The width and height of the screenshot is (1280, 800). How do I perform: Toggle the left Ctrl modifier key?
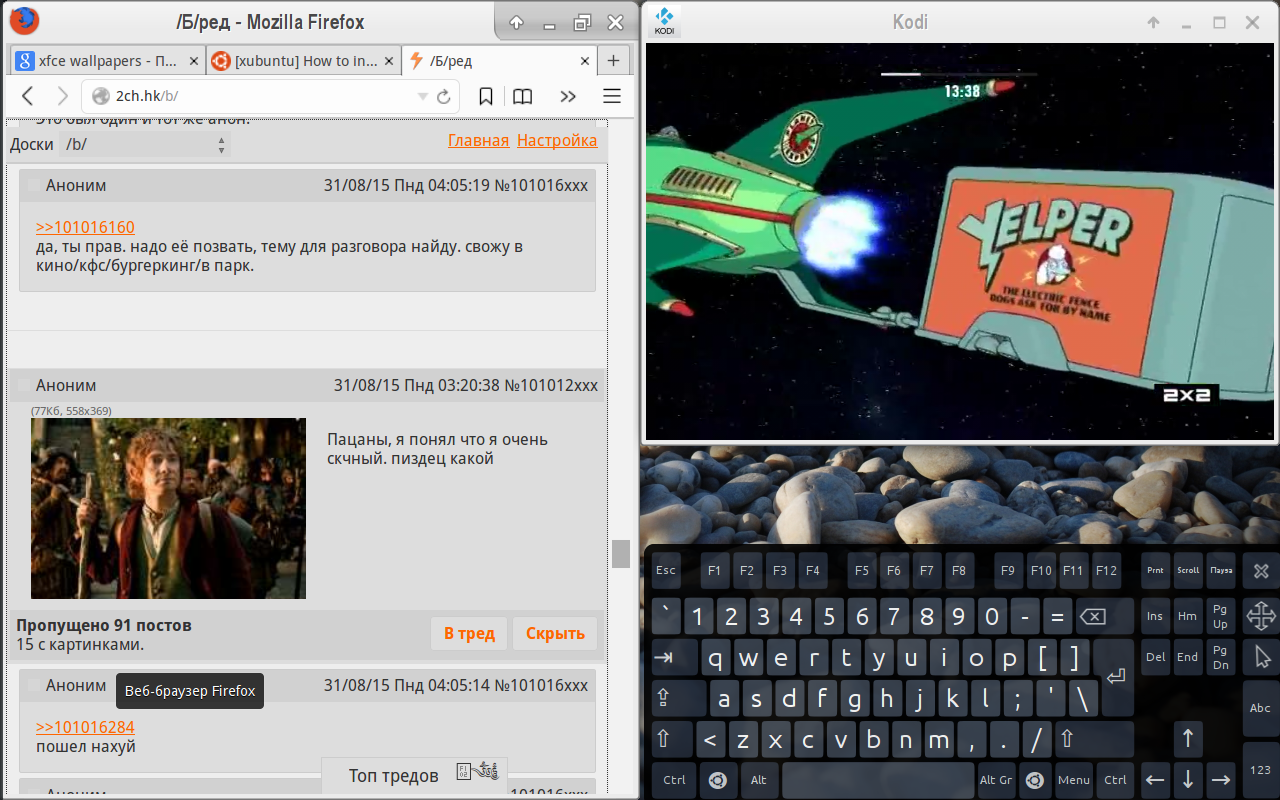click(x=675, y=780)
